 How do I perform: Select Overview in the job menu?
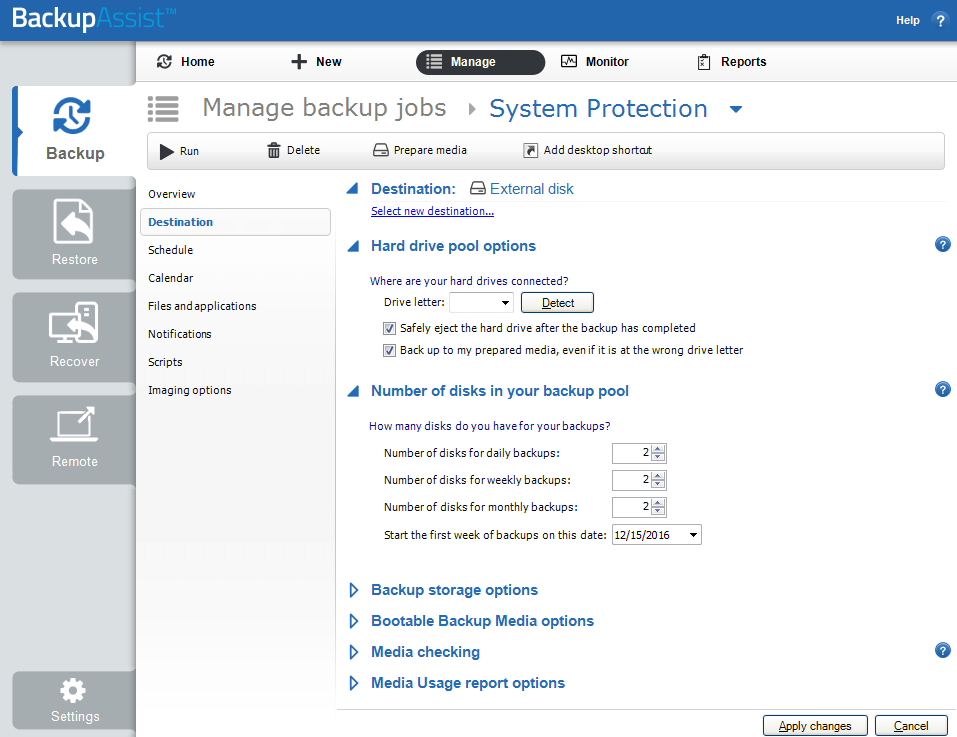(172, 194)
